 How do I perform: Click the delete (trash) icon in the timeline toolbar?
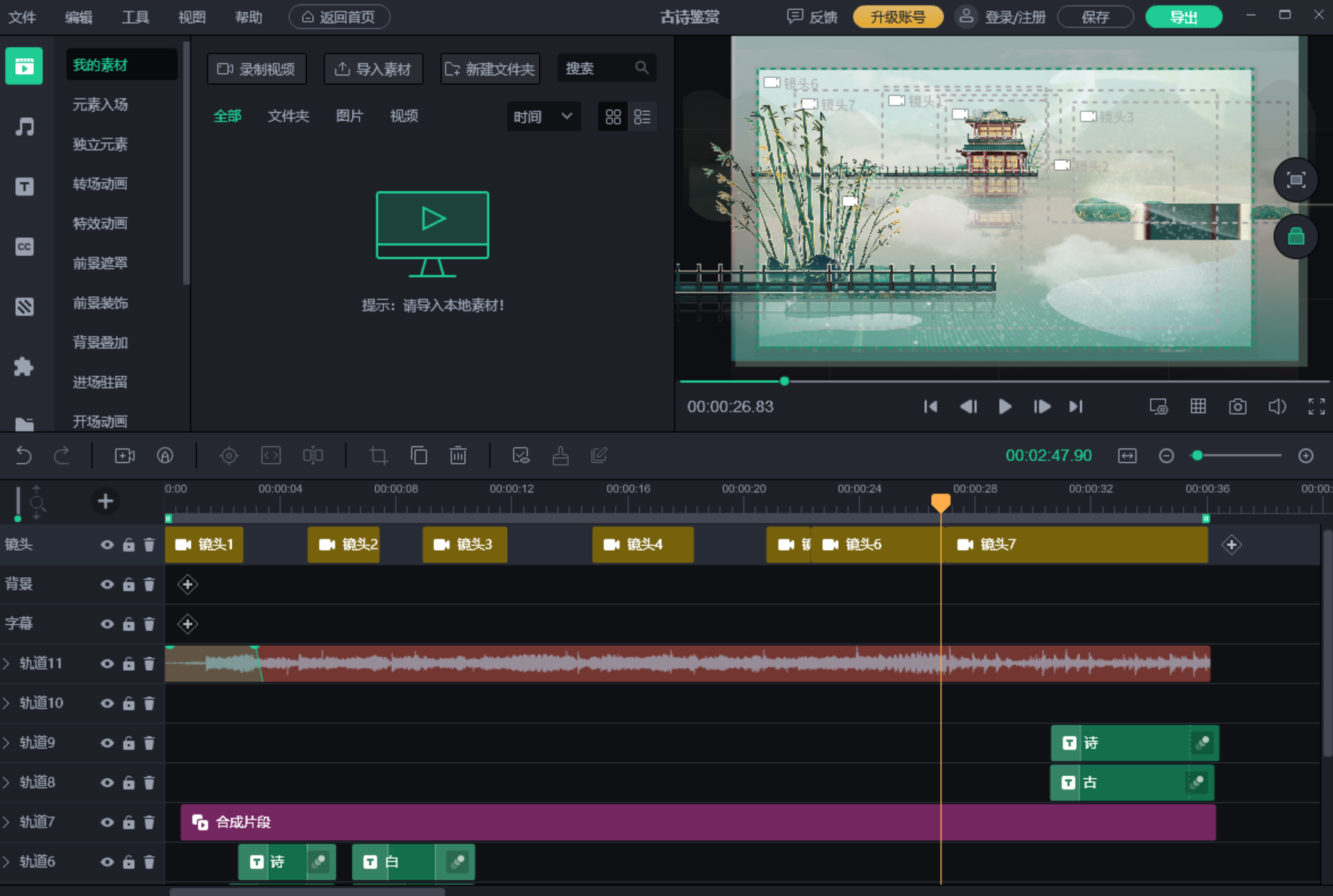[x=458, y=456]
